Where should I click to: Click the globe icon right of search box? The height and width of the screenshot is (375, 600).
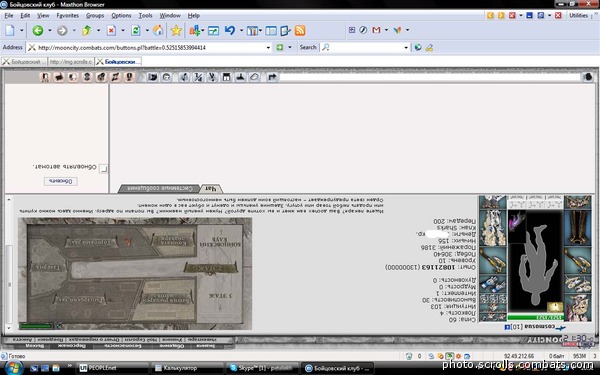[x=418, y=47]
